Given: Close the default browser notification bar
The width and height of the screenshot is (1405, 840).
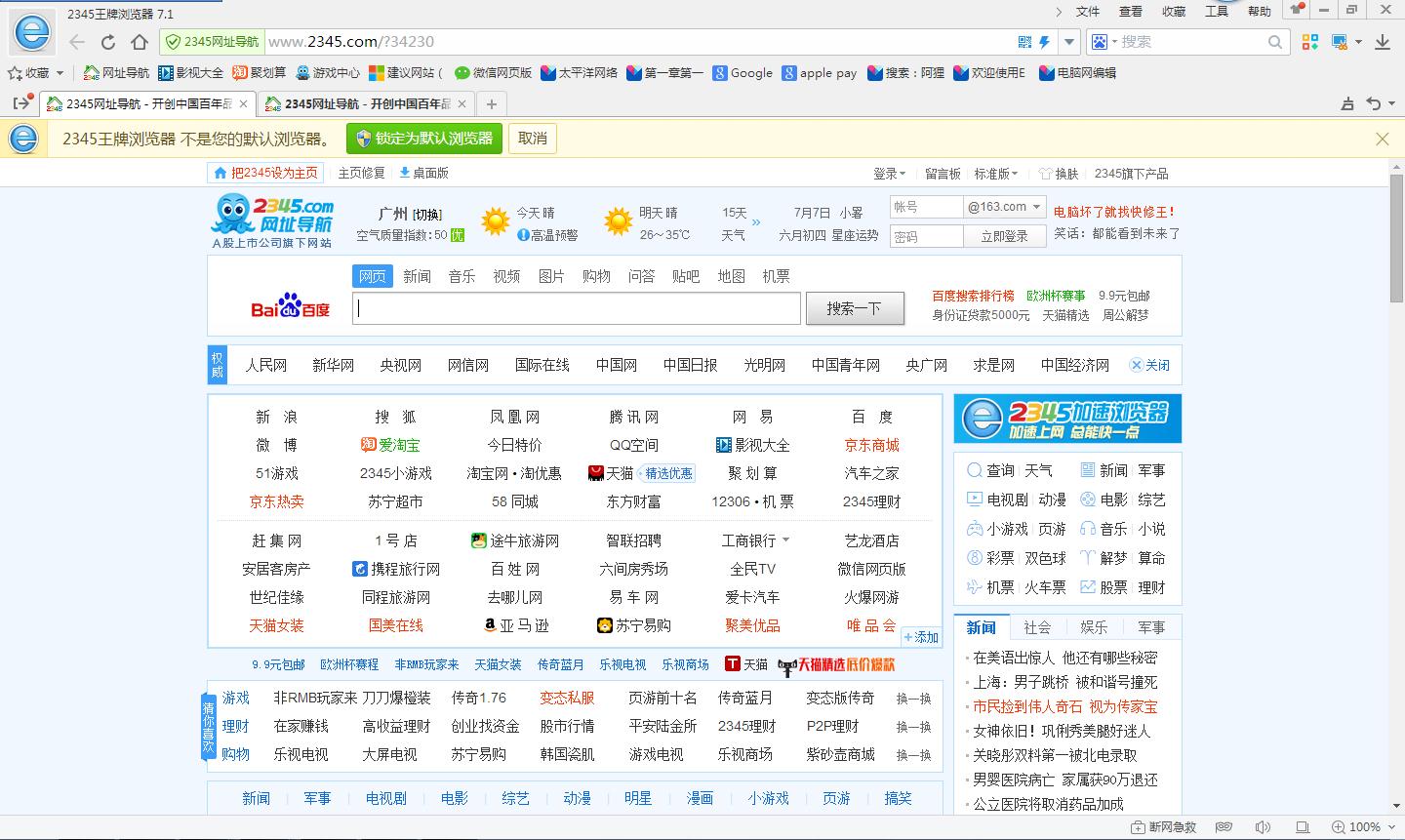Looking at the screenshot, I should [x=1383, y=139].
